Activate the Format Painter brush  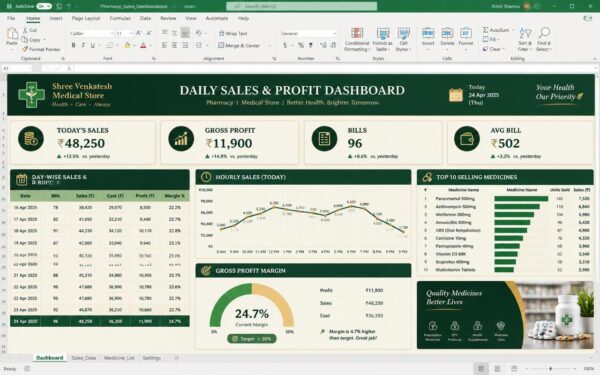pyautogui.click(x=25, y=49)
